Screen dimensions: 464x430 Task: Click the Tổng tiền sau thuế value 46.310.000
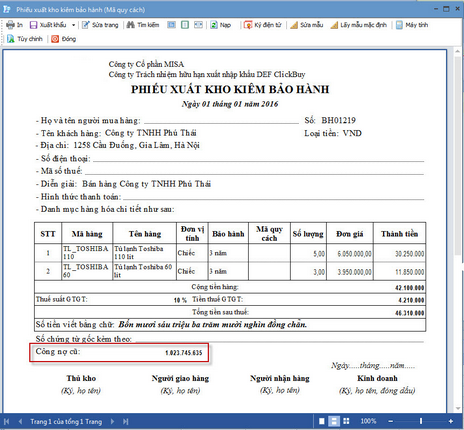pos(410,313)
